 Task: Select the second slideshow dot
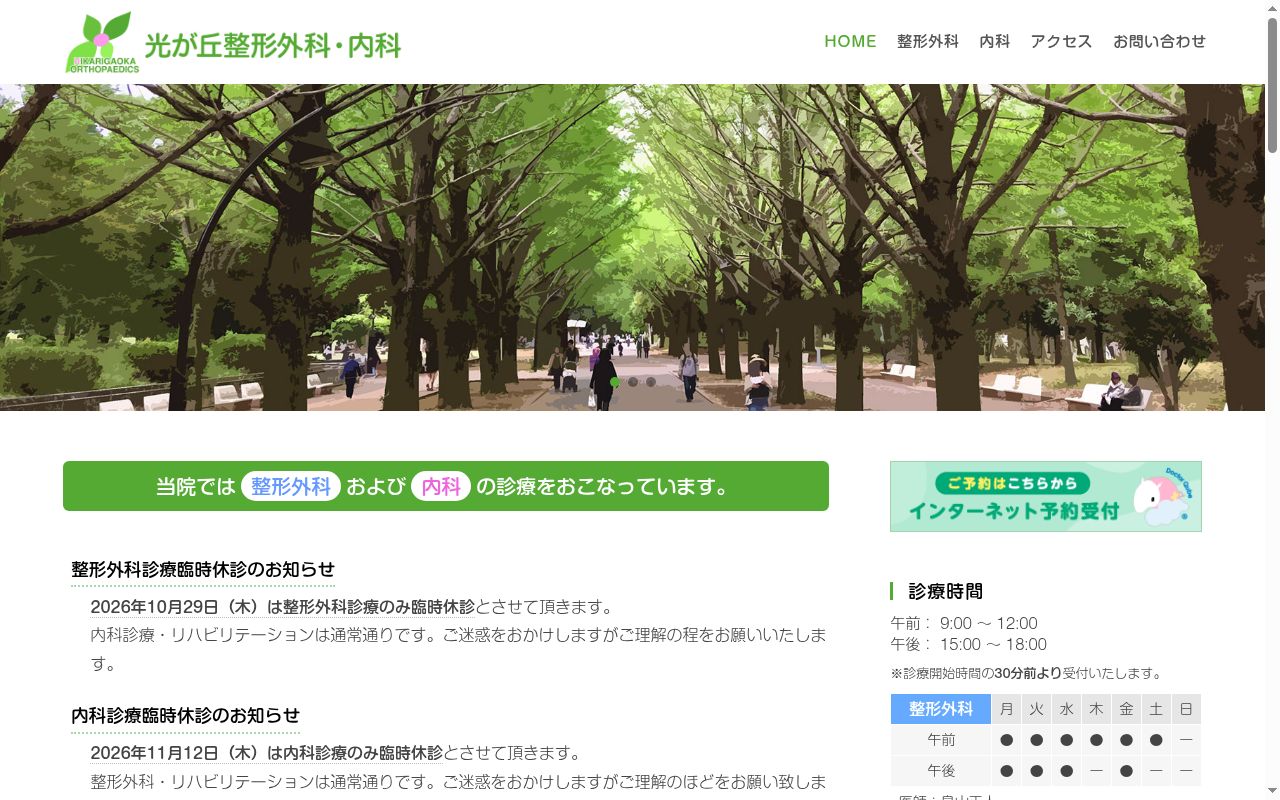pyautogui.click(x=633, y=382)
